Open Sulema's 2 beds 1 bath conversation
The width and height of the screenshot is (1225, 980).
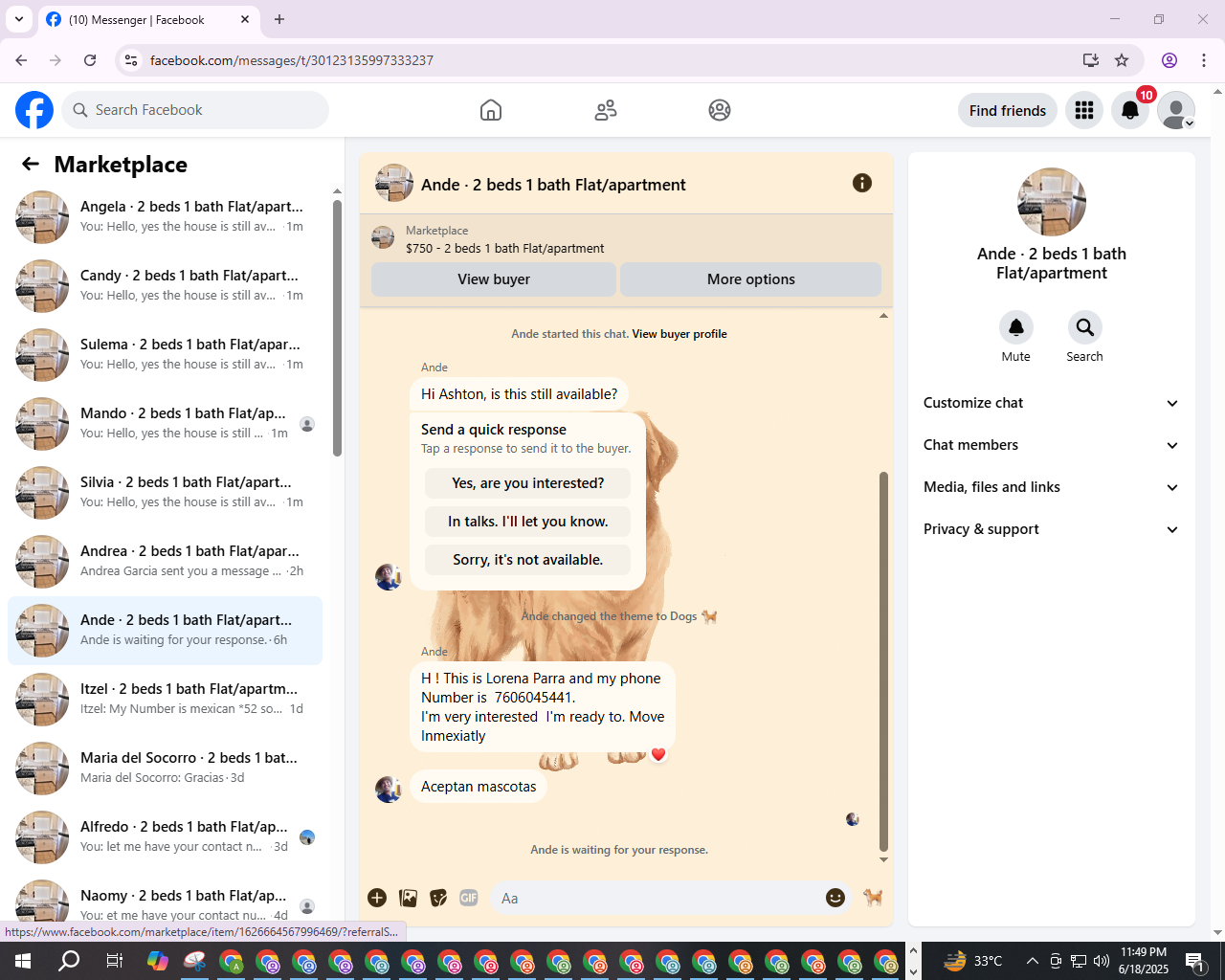point(165,355)
